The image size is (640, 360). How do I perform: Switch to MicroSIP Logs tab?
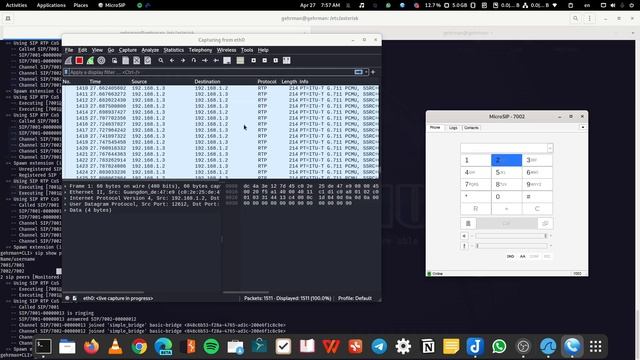(x=453, y=128)
